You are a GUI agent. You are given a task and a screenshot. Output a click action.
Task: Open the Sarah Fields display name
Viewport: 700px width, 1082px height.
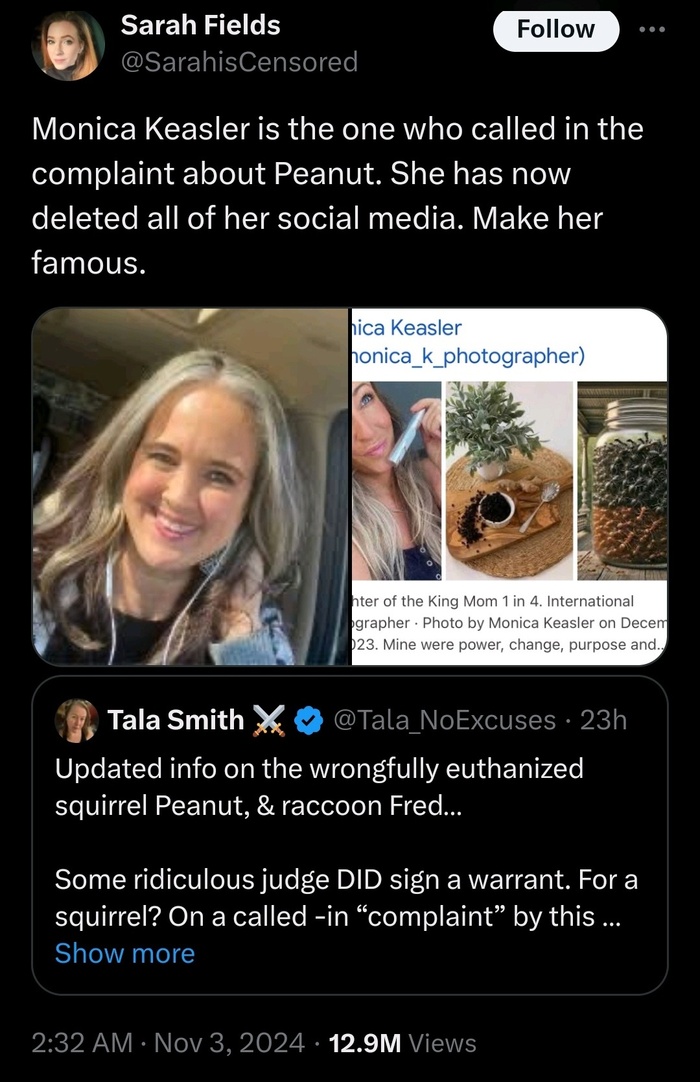click(200, 25)
